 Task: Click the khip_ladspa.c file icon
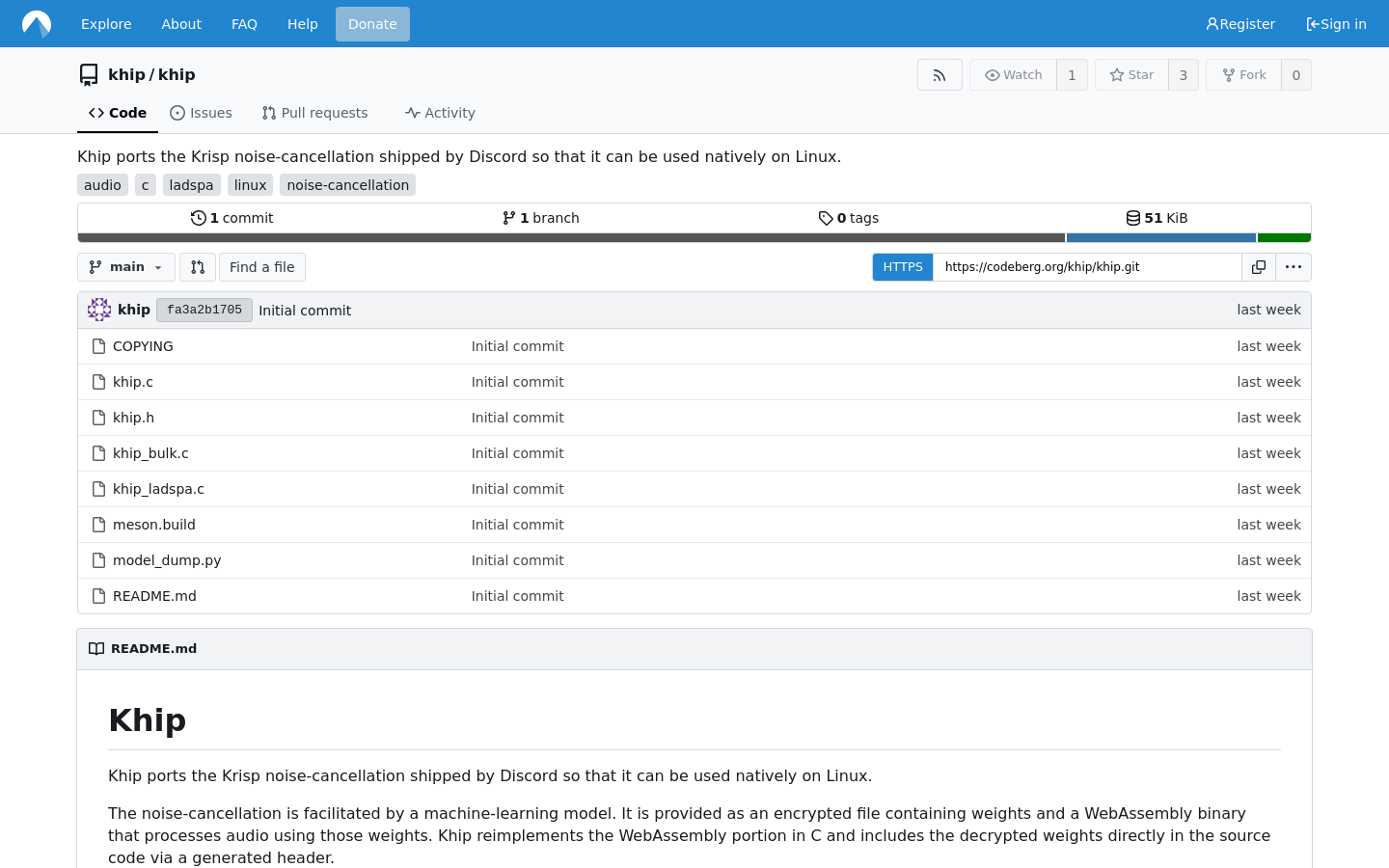click(98, 489)
